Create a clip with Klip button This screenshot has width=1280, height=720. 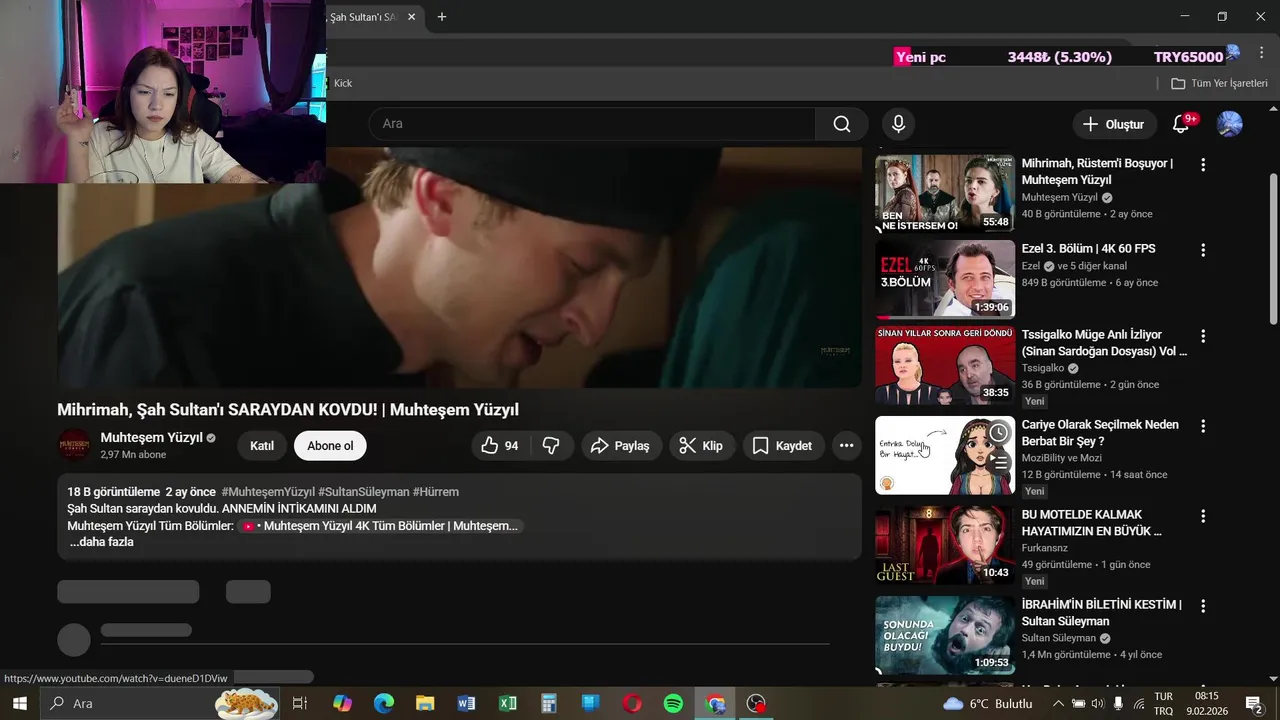pyautogui.click(x=701, y=446)
